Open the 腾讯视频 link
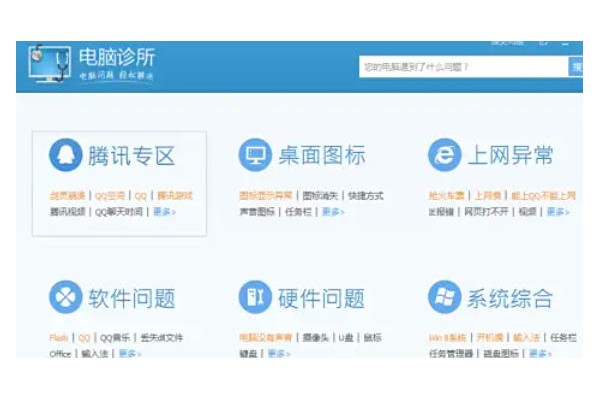Screen dimensions: 600x400 [67, 212]
